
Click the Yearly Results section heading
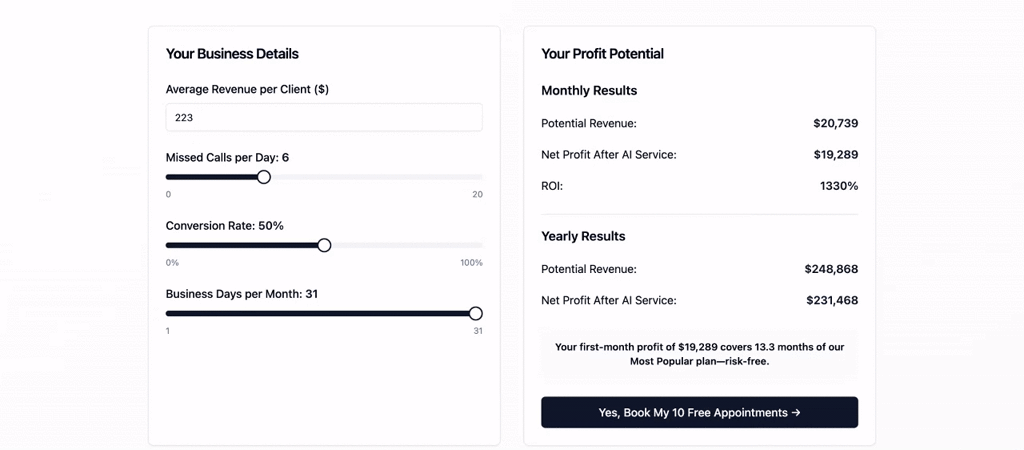coord(583,236)
